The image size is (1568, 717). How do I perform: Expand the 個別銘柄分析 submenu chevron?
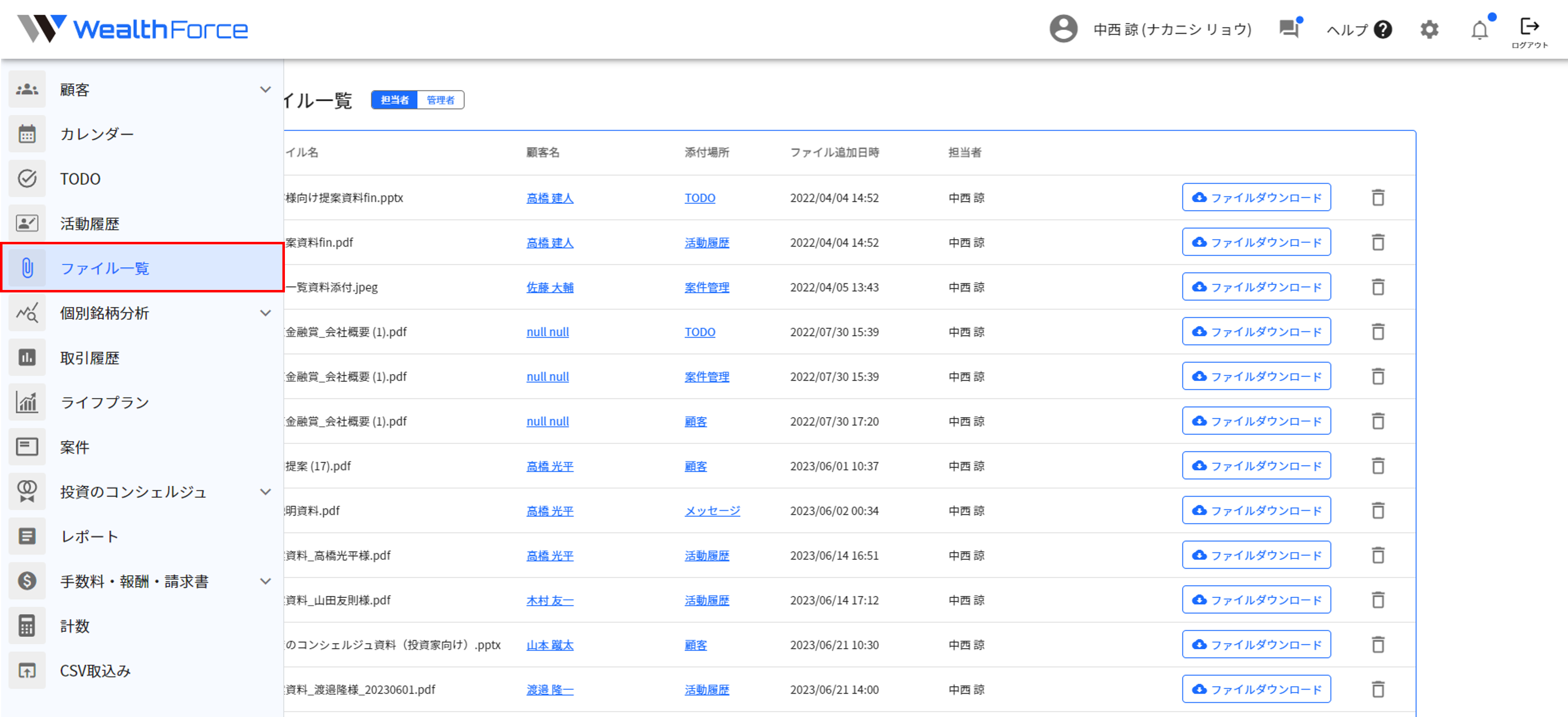265,313
